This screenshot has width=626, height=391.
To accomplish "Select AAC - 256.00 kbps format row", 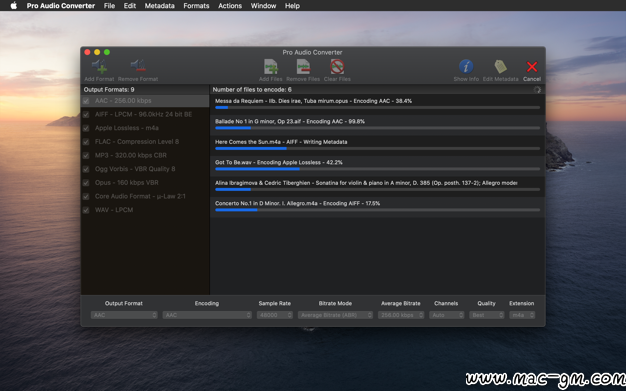I will coord(145,101).
